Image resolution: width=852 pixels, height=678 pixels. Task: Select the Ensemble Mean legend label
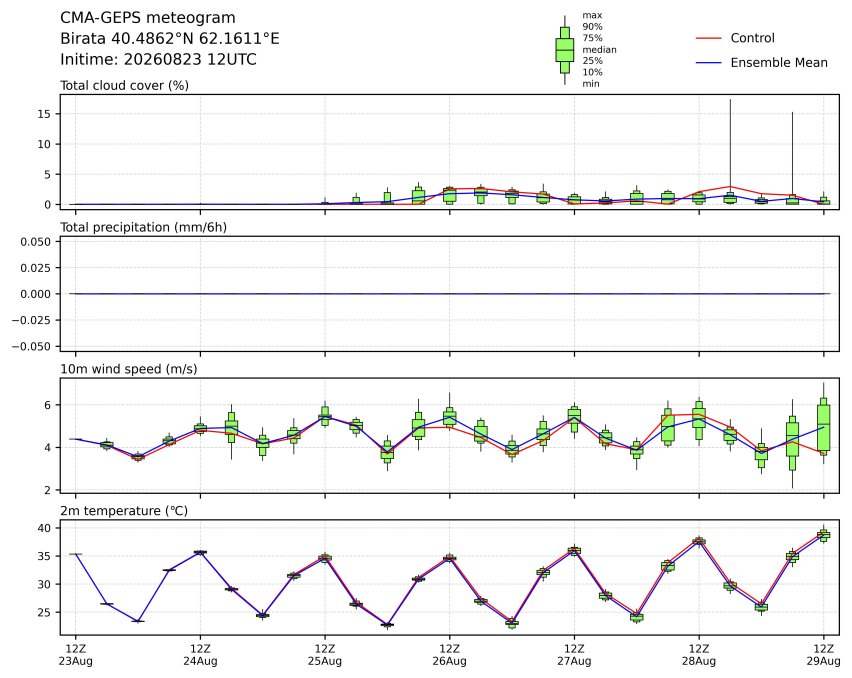779,62
